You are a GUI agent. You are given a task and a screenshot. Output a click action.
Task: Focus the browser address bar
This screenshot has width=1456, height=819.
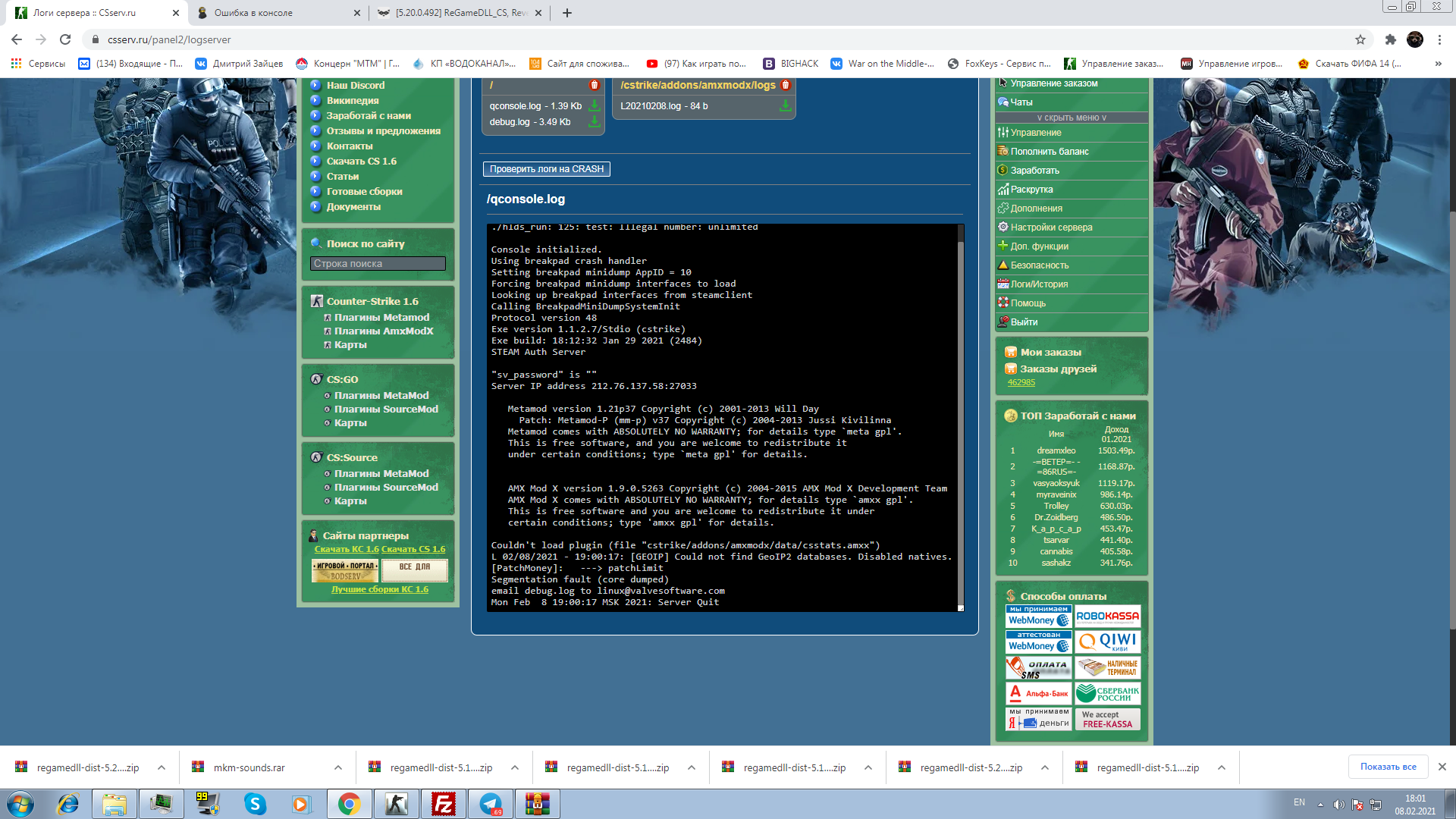pyautogui.click(x=720, y=39)
